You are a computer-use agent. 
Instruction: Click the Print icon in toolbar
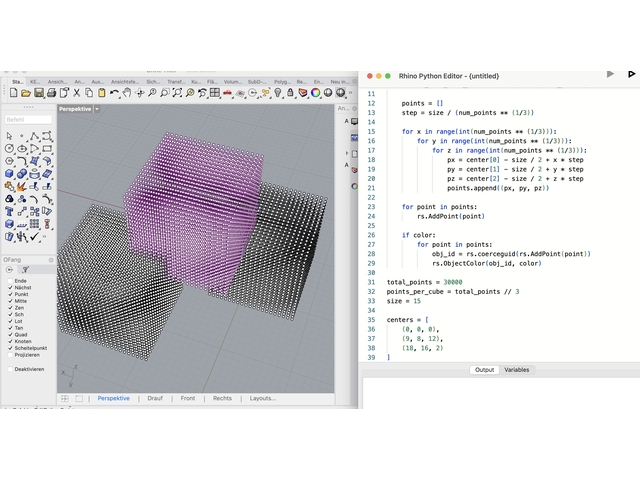tap(52, 93)
